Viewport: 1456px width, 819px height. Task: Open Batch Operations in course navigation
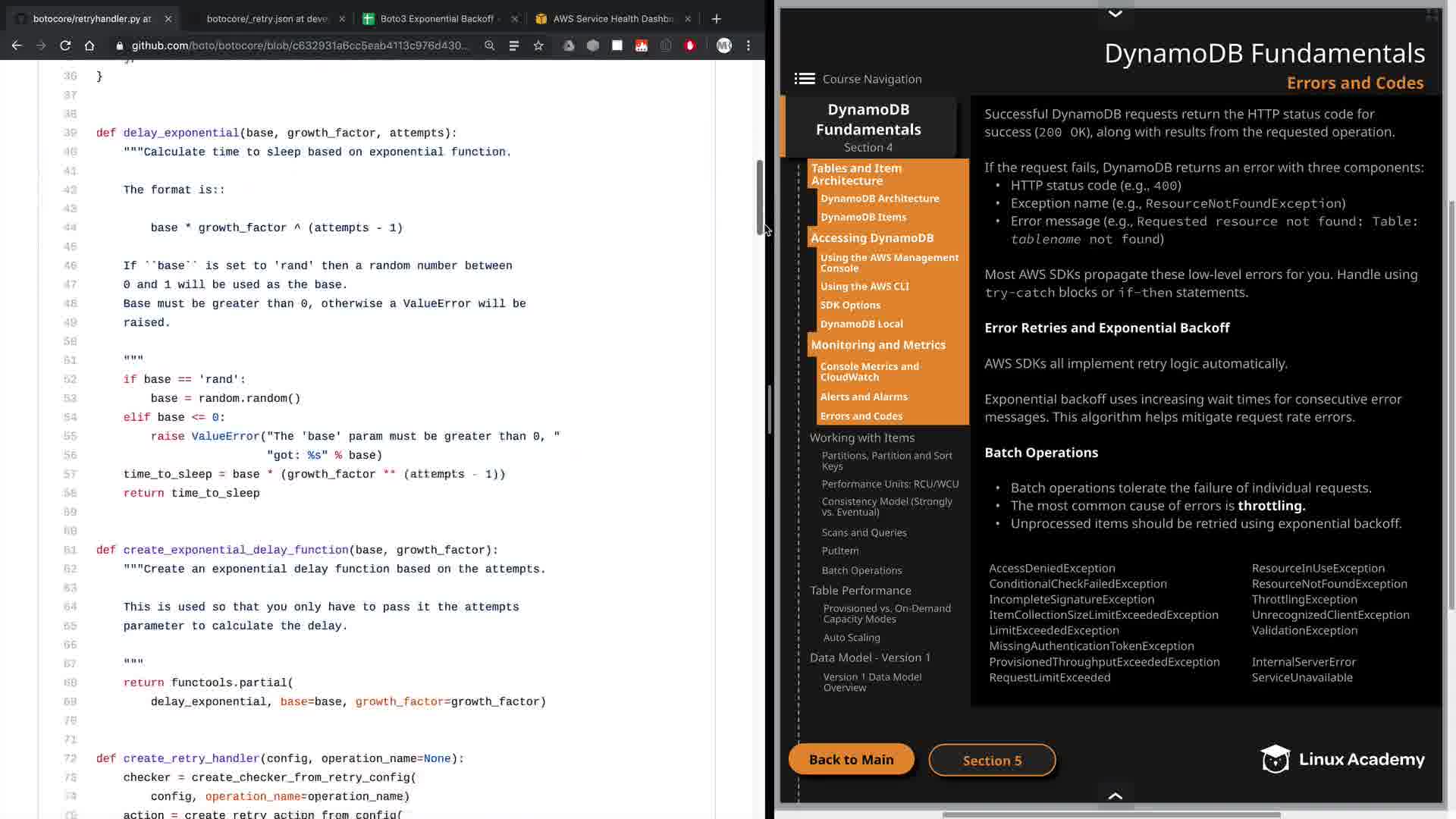861,570
